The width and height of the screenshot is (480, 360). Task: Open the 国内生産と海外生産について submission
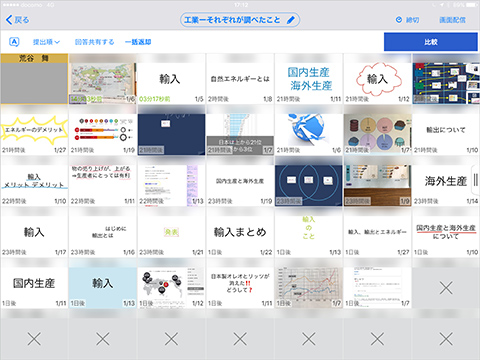pos(446,236)
